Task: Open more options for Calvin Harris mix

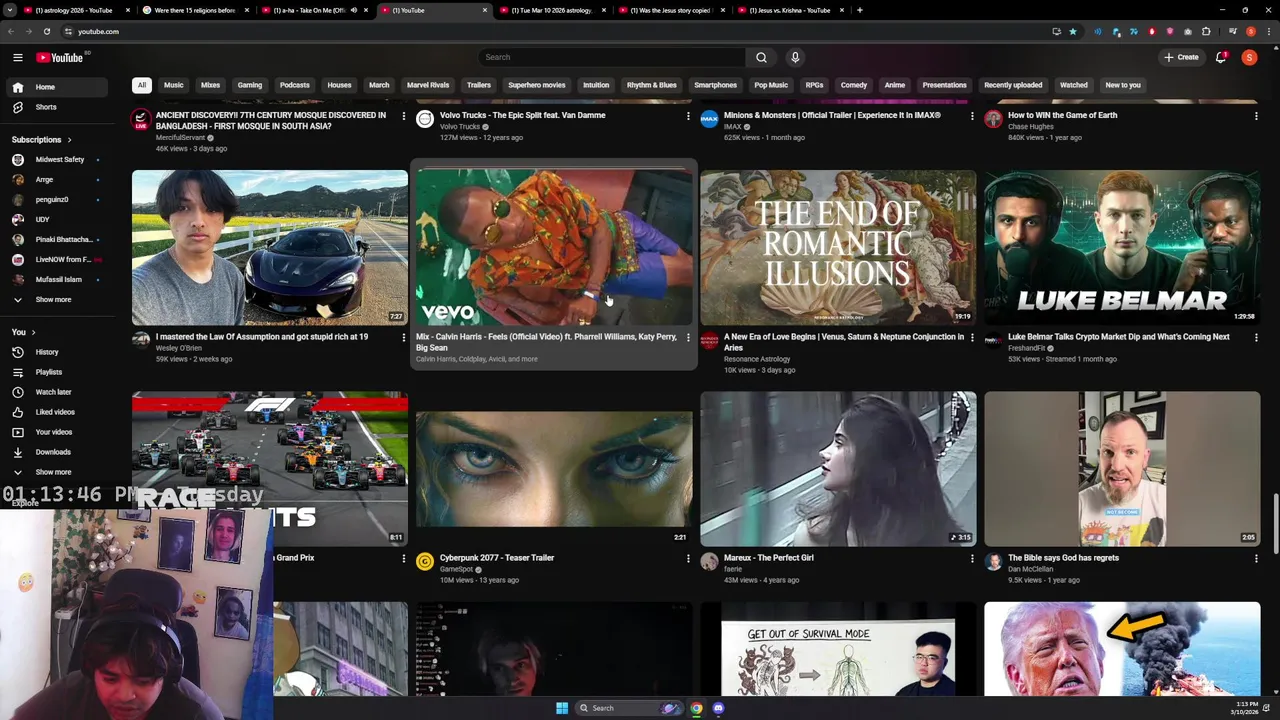Action: [x=688, y=338]
